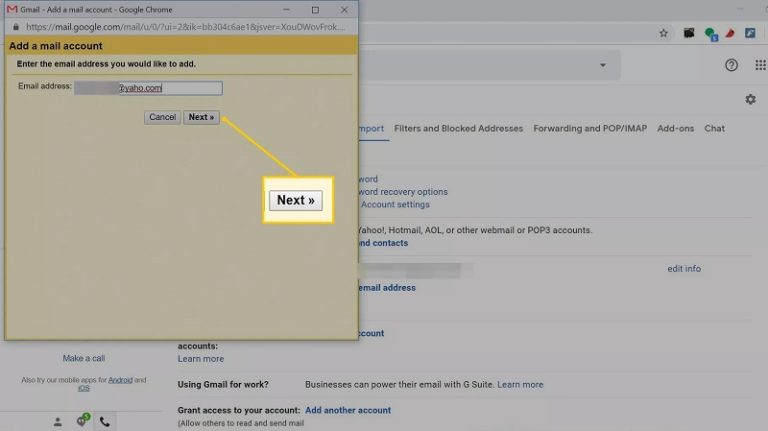Screen dimensions: 768x431
Task: Click the green circular extension icon in Chrome toolbar
Action: [x=710, y=33]
